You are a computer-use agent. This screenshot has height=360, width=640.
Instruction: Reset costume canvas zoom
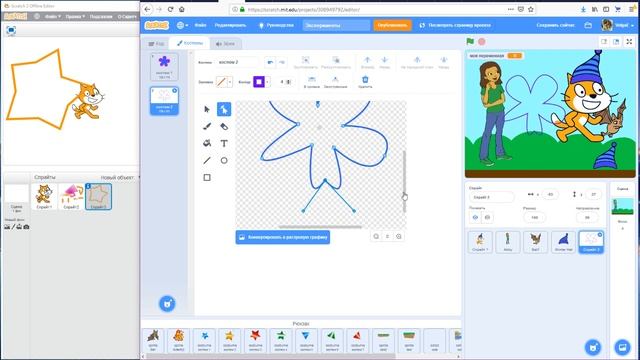pos(387,236)
